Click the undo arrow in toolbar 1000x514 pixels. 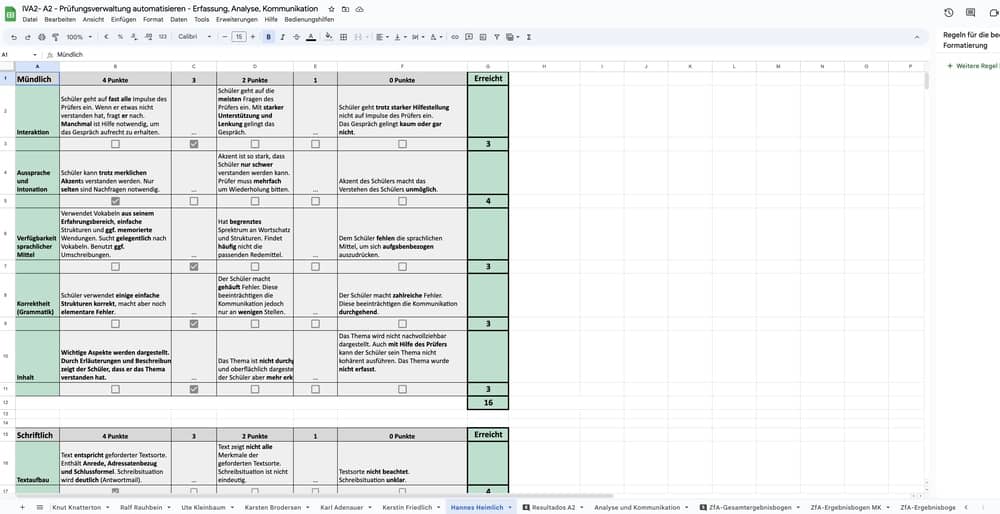point(14,37)
